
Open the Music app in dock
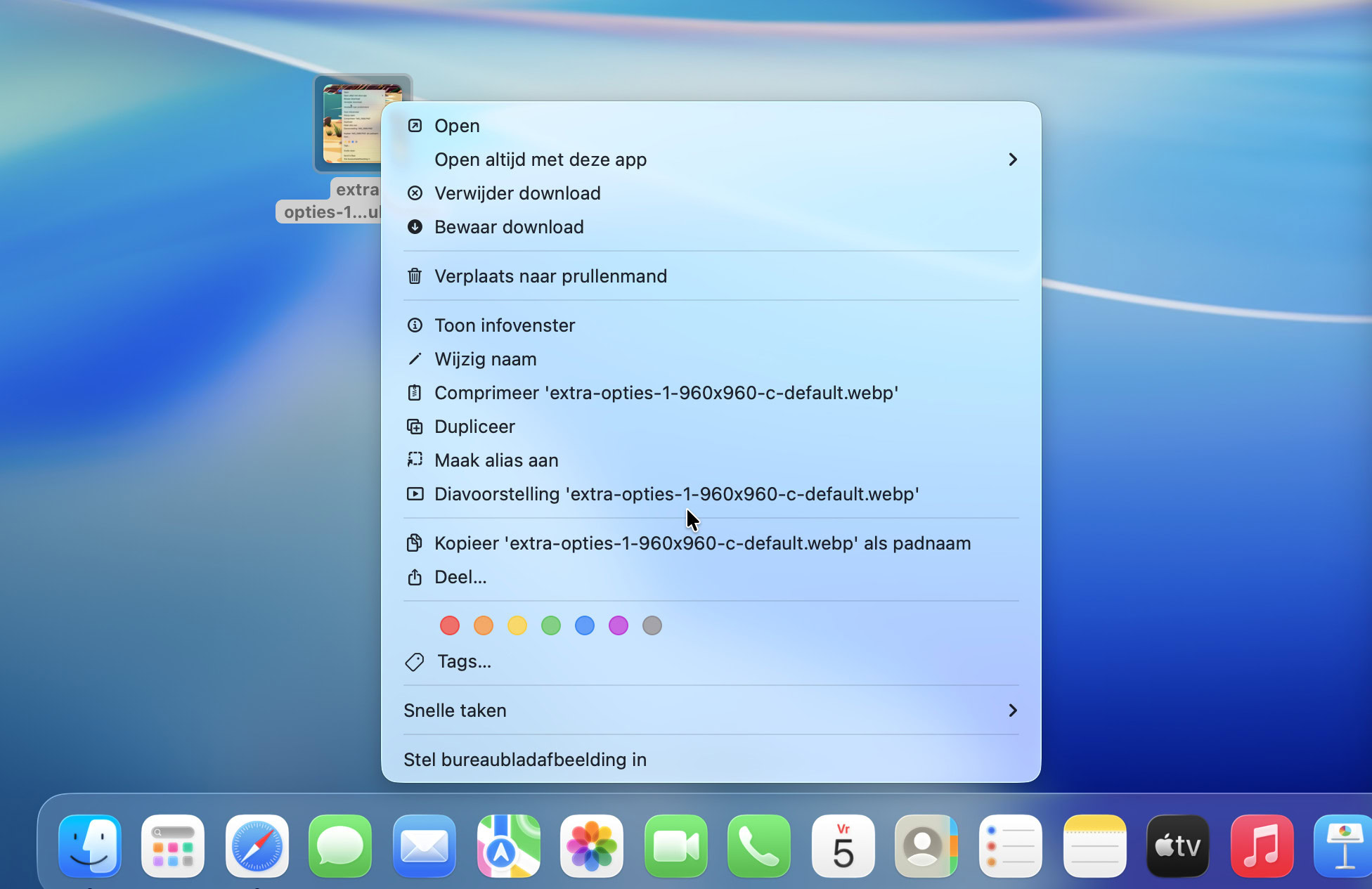click(1261, 845)
